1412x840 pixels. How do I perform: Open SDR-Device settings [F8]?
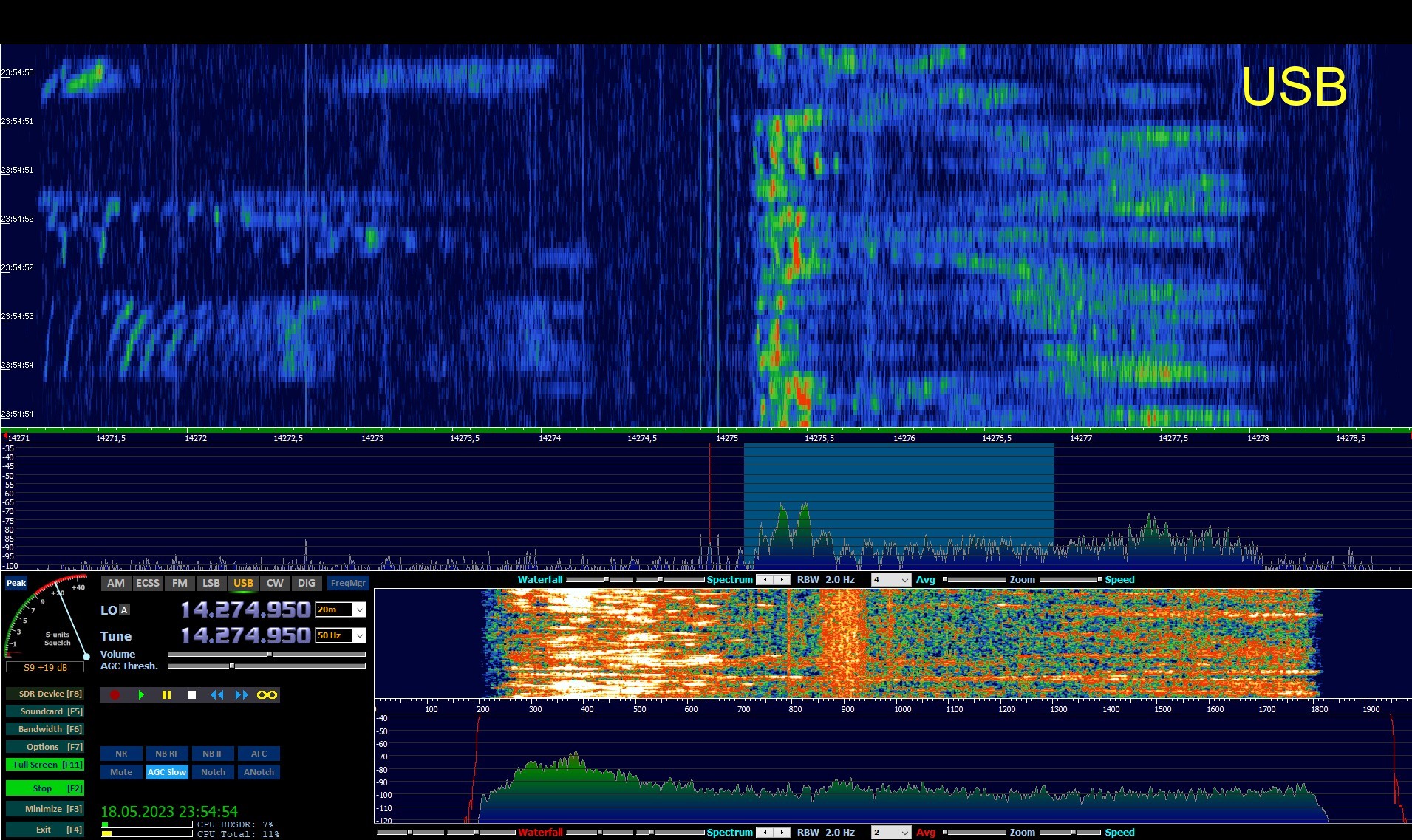[45, 694]
